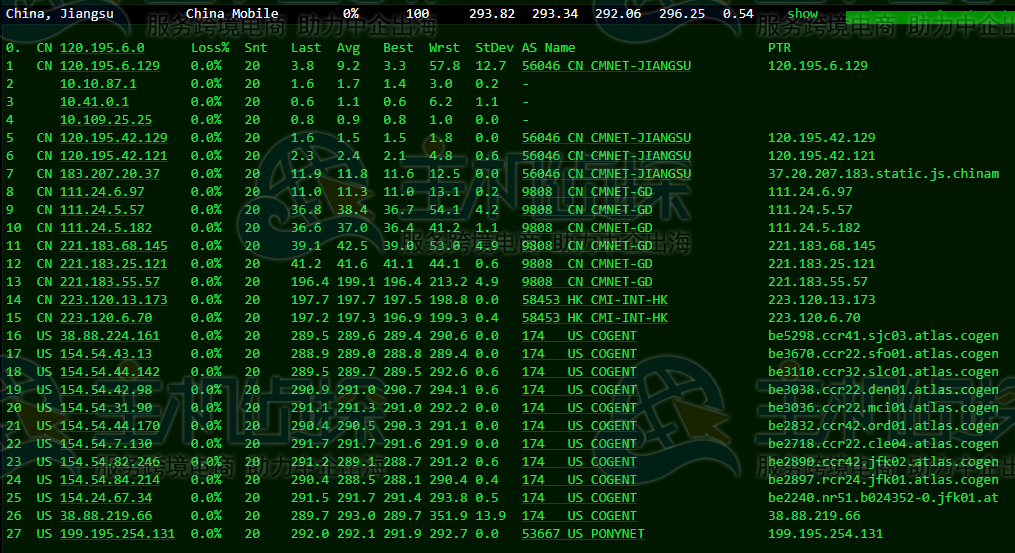
Task: Click PTR 37.20.207.183.static.js.chinam entry
Action: tap(883, 173)
